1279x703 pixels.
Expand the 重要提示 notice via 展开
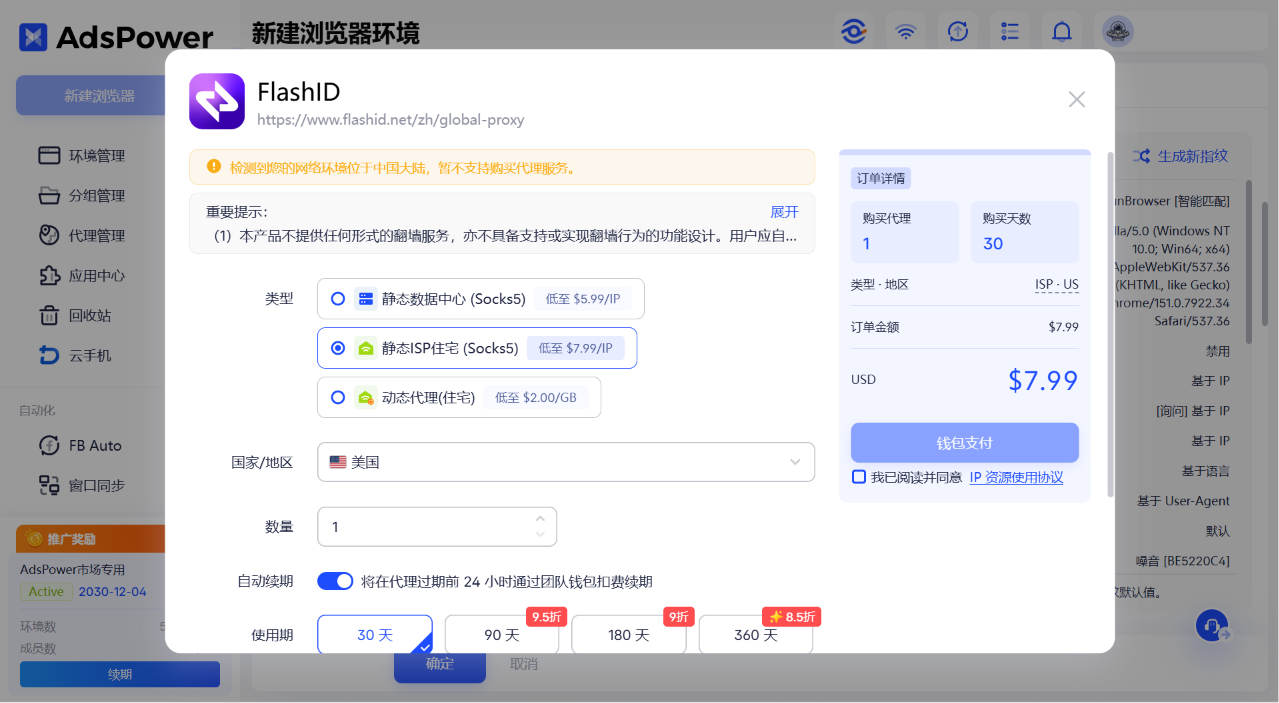click(784, 212)
